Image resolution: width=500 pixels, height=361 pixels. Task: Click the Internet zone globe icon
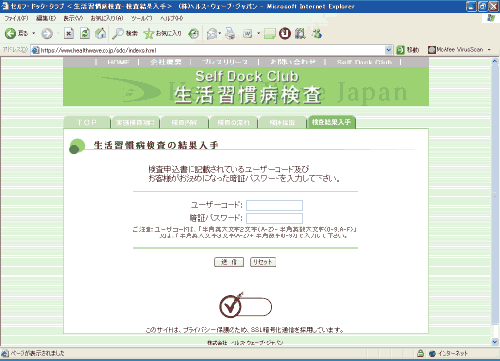[432, 353]
